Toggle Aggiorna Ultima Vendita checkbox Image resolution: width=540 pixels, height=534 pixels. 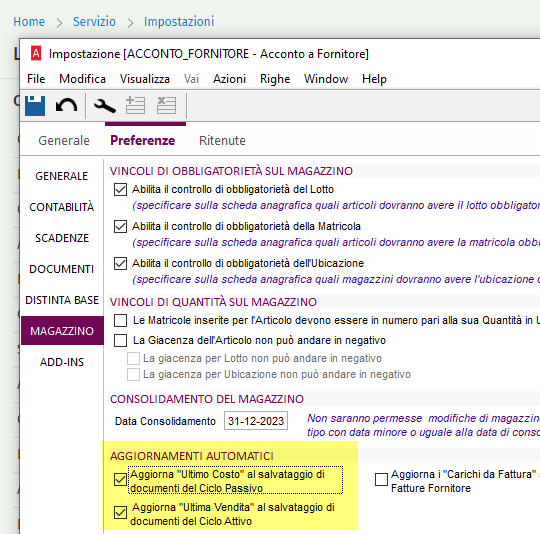120,513
